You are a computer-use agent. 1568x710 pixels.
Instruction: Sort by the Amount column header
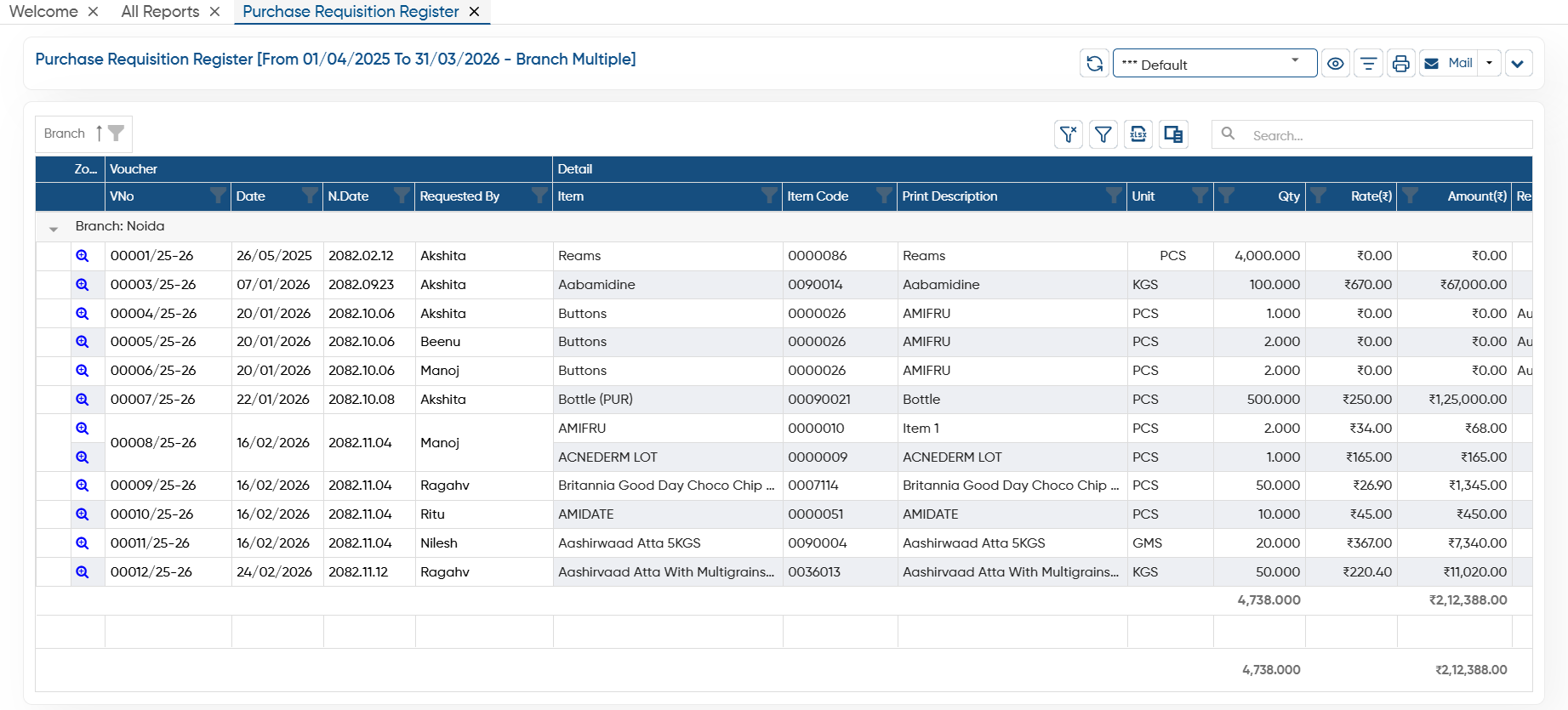pos(1477,196)
